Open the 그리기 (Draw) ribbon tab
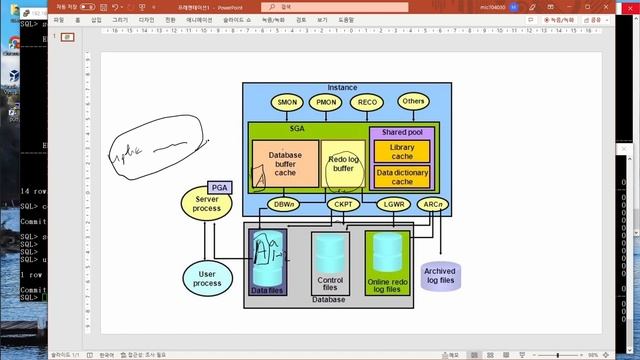 [120, 20]
